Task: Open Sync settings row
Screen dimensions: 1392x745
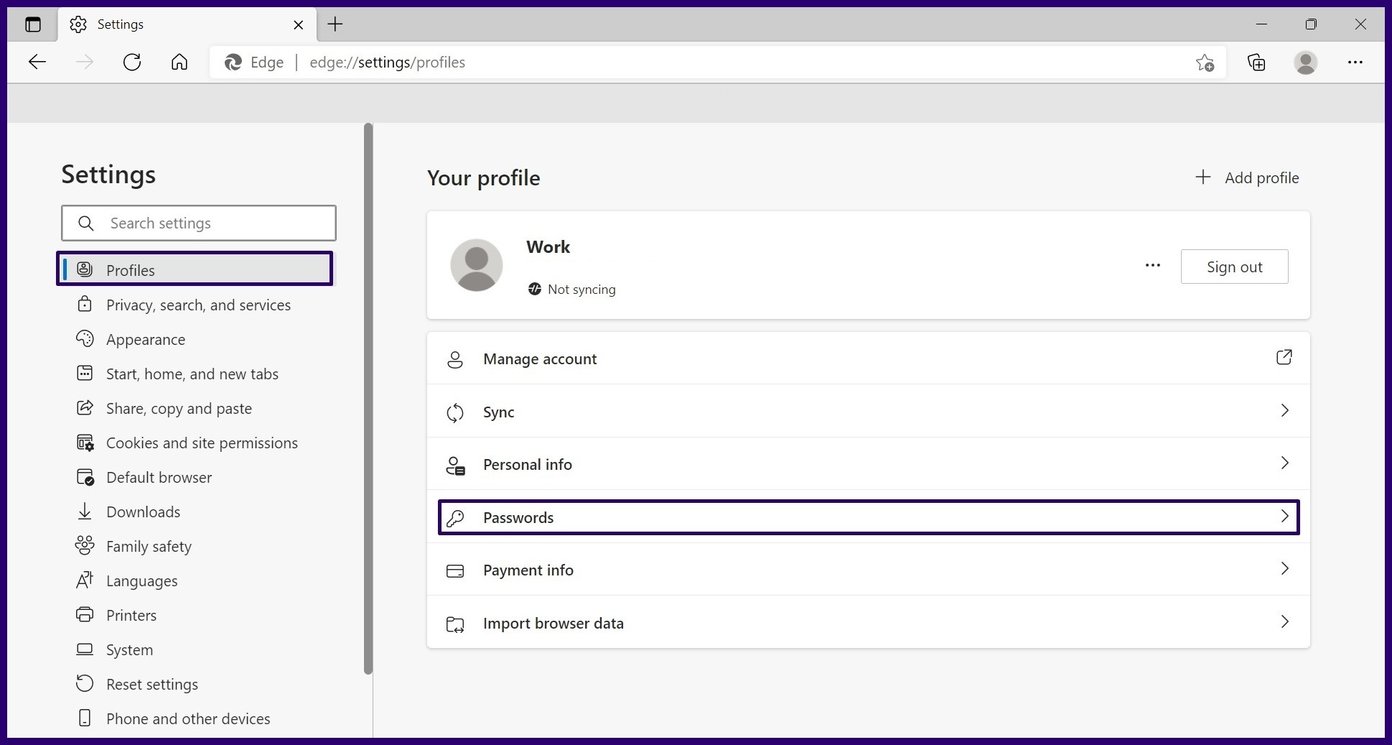Action: [x=868, y=411]
